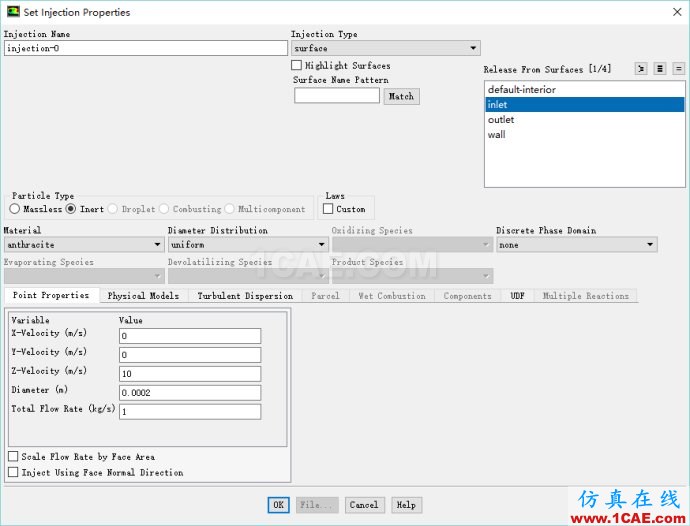Open the Turbulent Dispersion tab

point(245,296)
